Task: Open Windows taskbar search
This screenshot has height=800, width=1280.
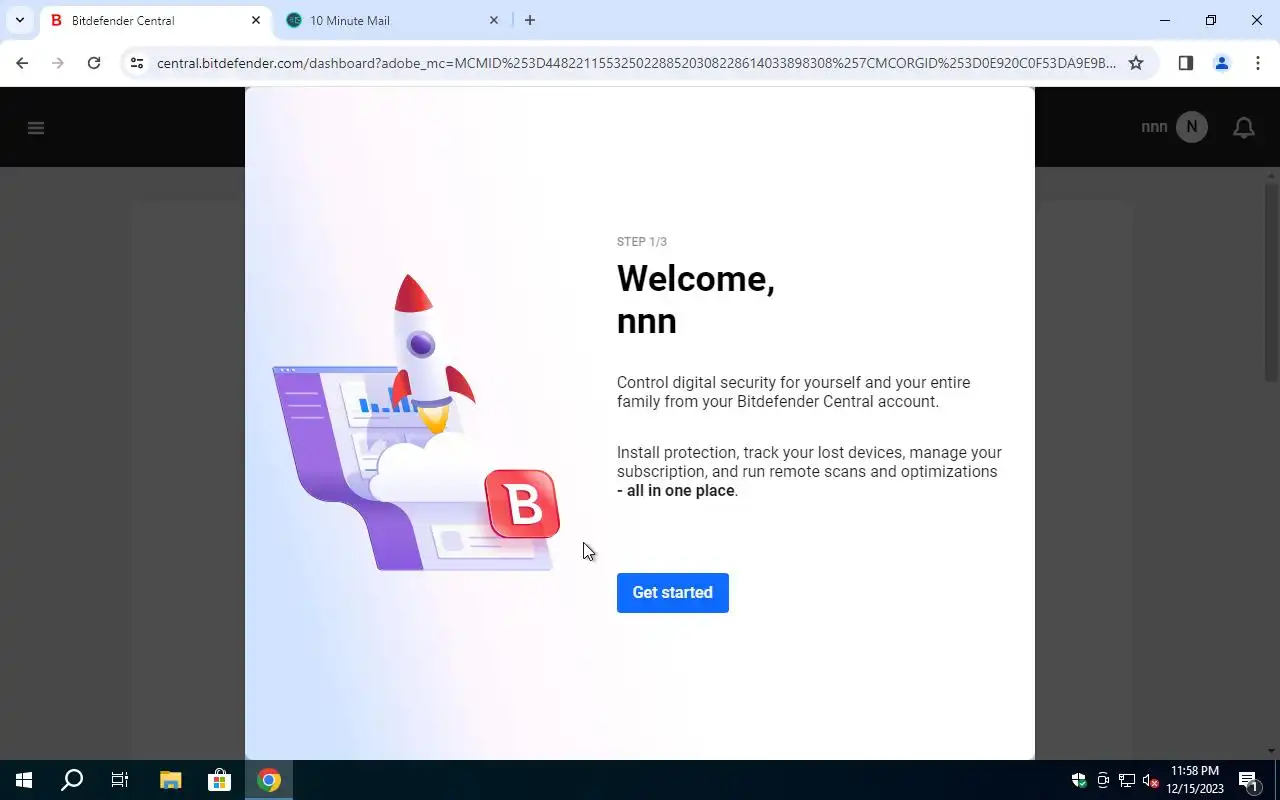Action: 72,780
